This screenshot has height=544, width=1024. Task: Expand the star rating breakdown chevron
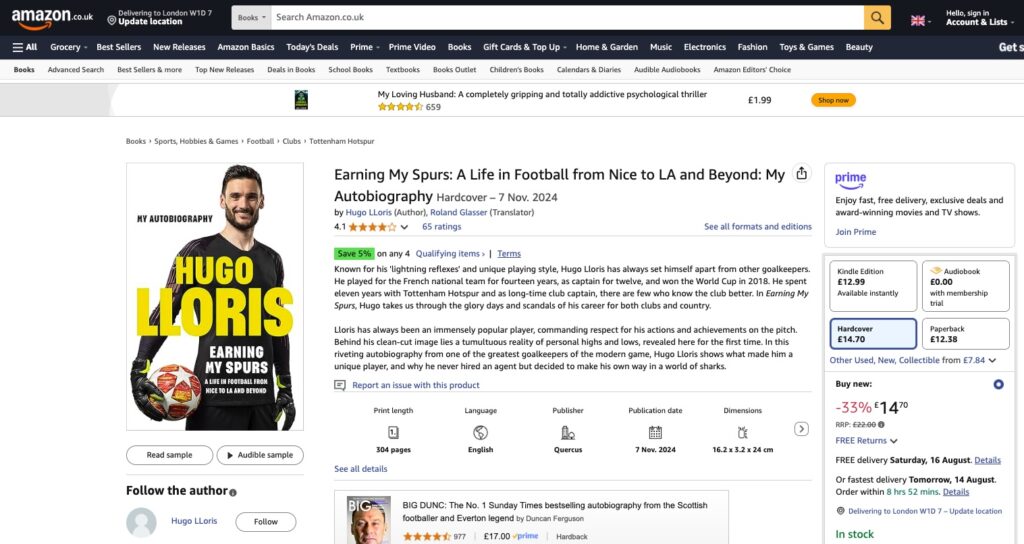pos(404,227)
